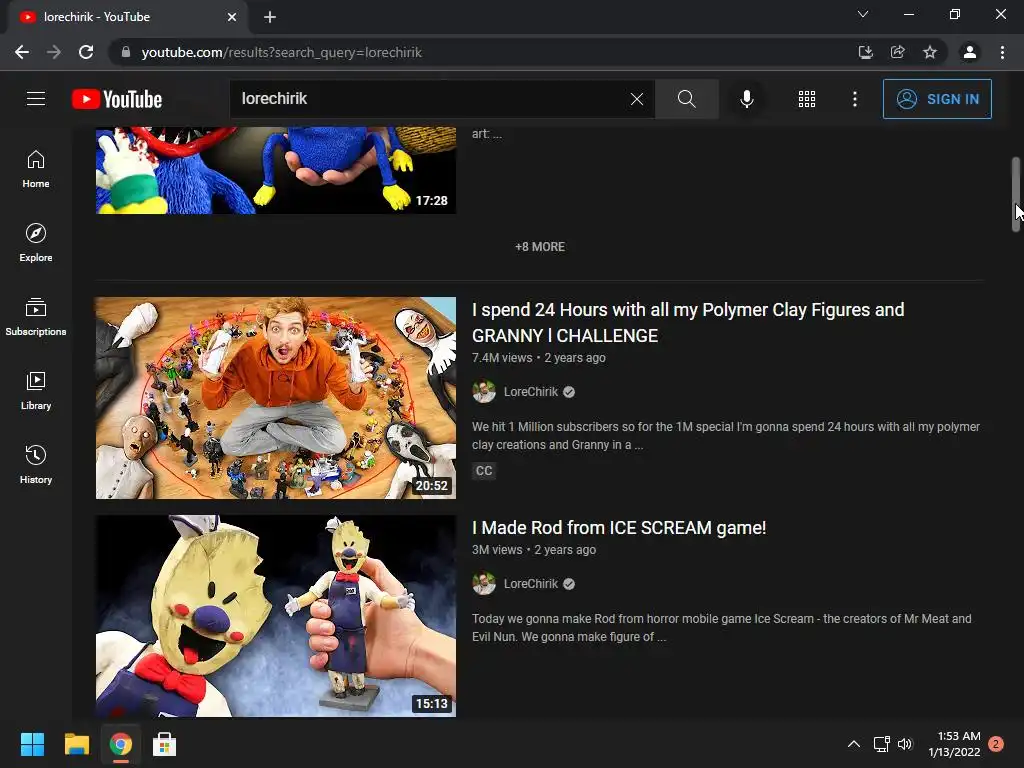This screenshot has width=1024, height=768.
Task: Click the share page icon in address bar
Action: click(x=897, y=52)
